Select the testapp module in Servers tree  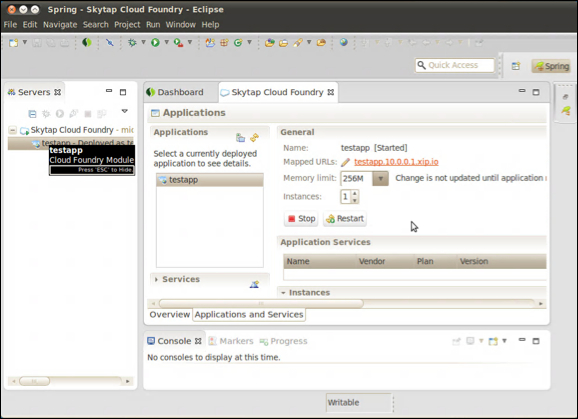click(x=71, y=143)
